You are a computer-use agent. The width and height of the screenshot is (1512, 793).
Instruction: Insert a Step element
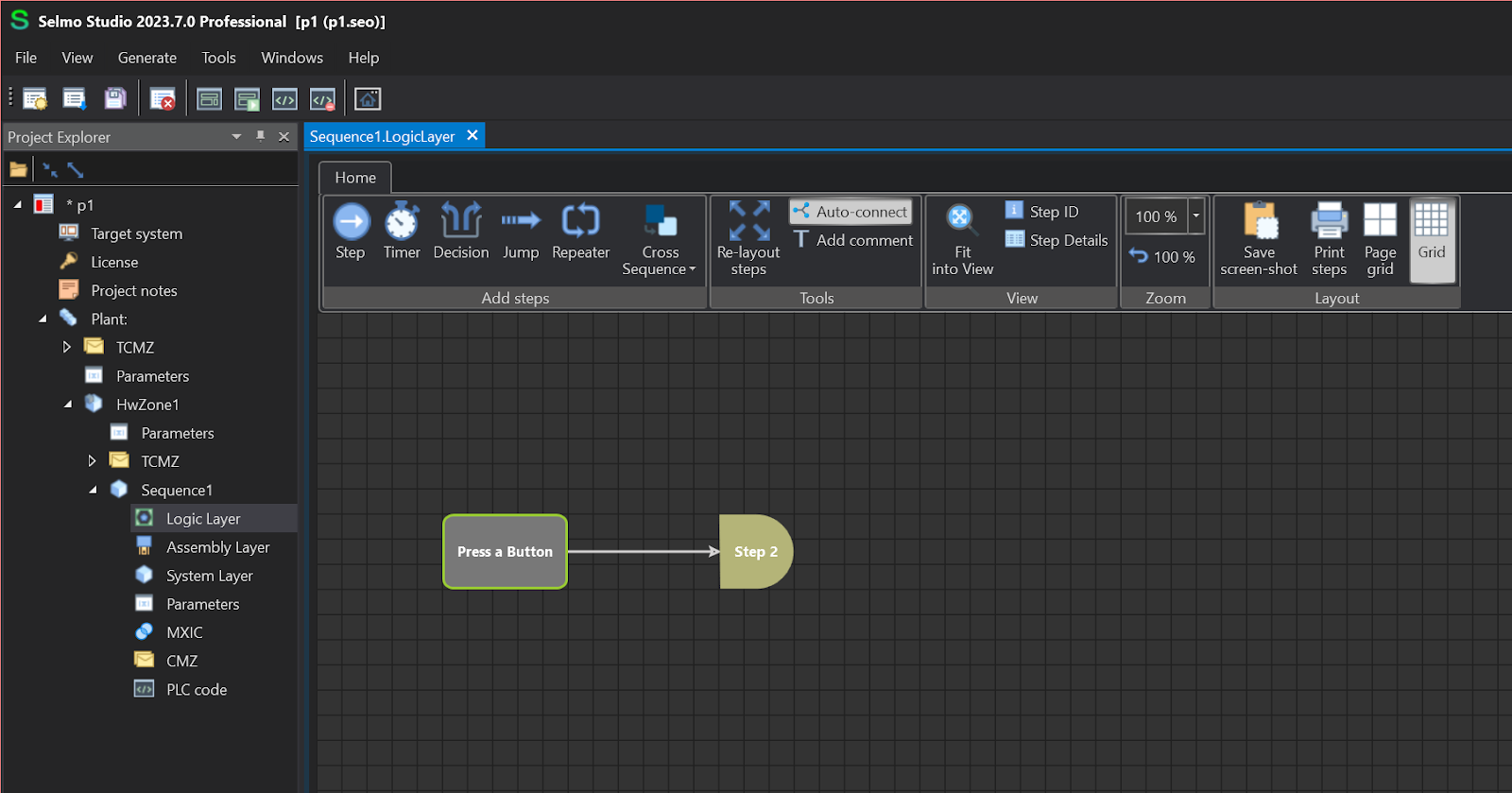[351, 233]
